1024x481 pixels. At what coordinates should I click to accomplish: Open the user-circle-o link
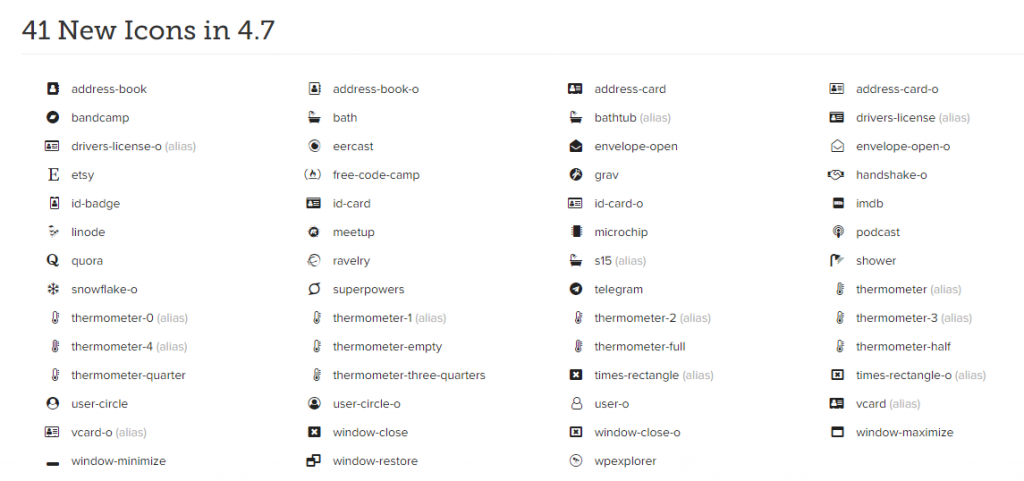pos(366,404)
